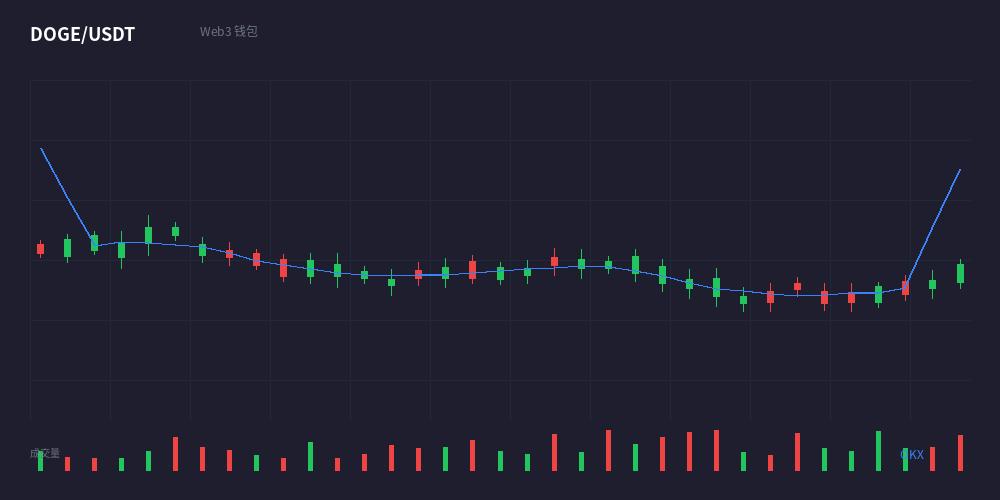Select the leftmost green volume bar
Viewport: 1000px width, 500px height.
tap(41, 462)
